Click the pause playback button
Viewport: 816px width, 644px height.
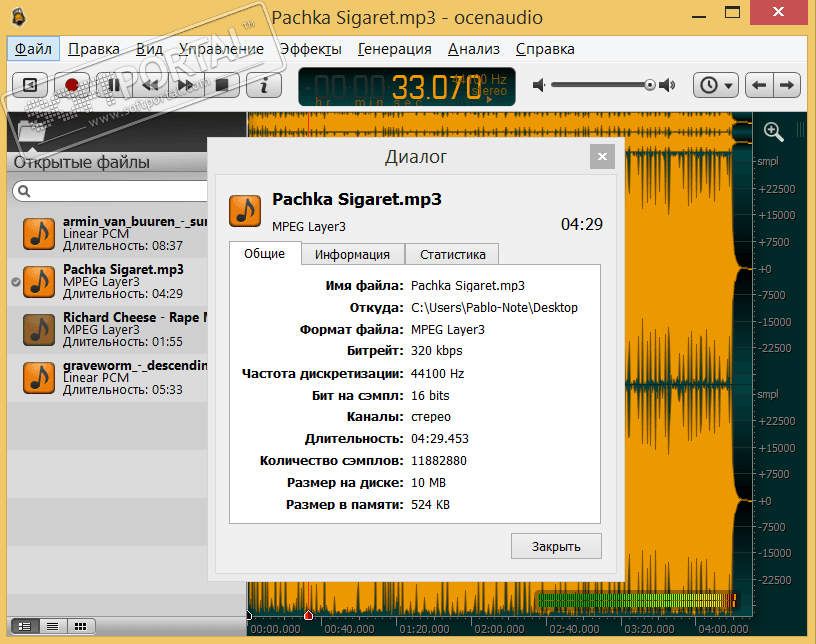[113, 85]
